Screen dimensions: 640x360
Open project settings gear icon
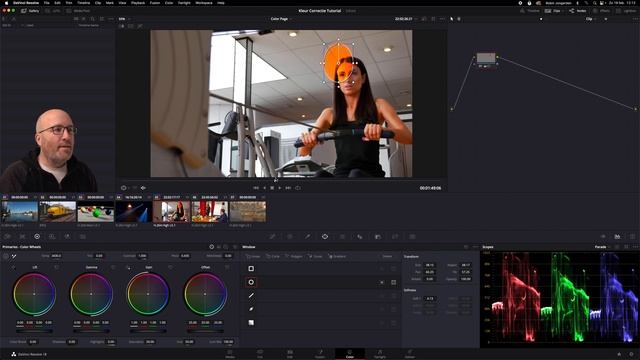(631, 354)
